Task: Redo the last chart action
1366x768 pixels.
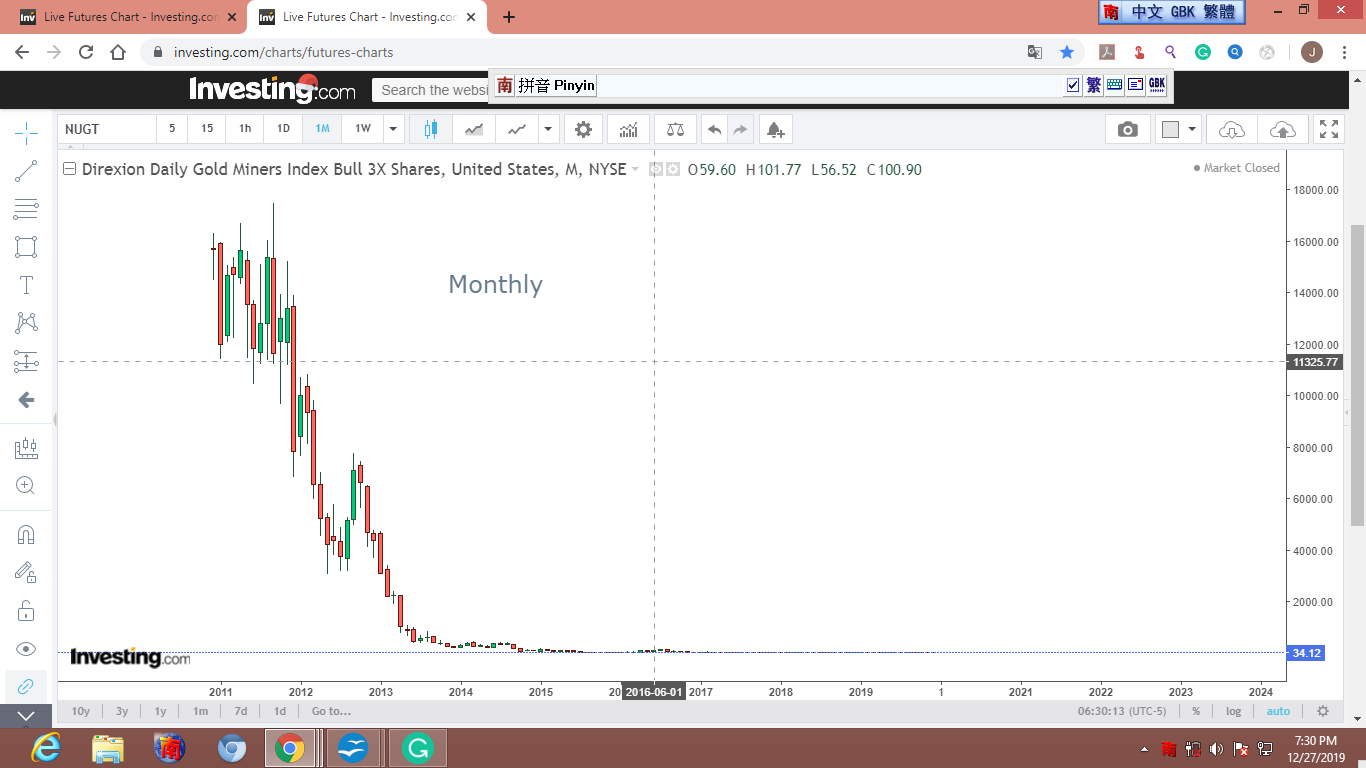Action: pos(740,129)
